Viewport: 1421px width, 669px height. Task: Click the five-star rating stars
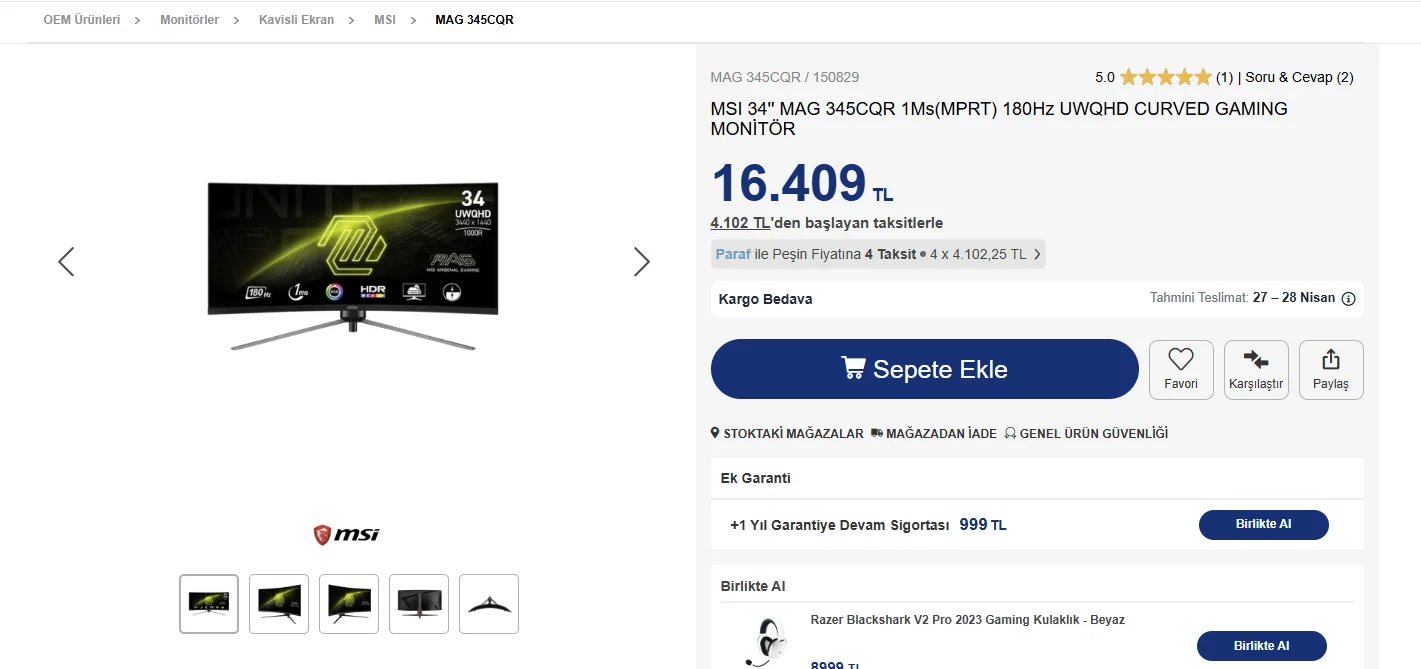tap(1165, 77)
